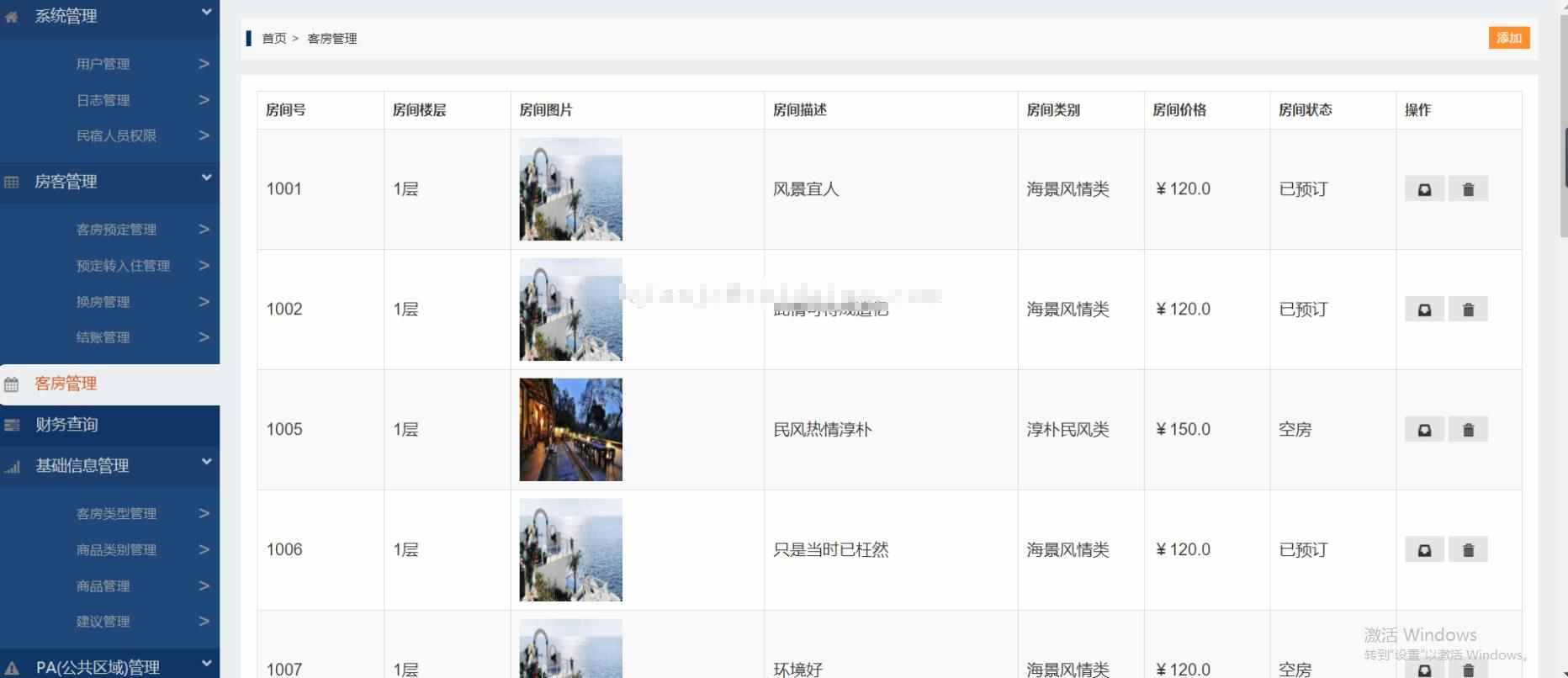Viewport: 1568px width, 678px height.
Task: Open the 日志管理 menu item
Action: click(103, 100)
